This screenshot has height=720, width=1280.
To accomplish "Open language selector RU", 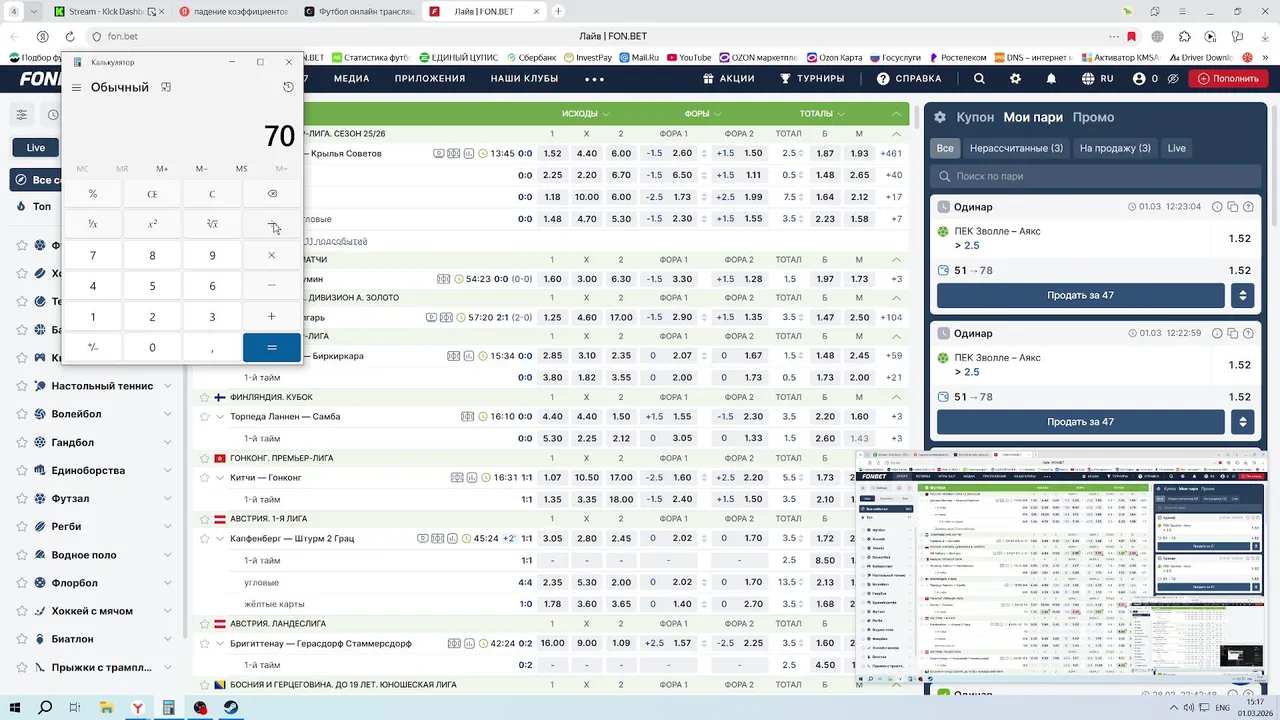I will (1097, 79).
